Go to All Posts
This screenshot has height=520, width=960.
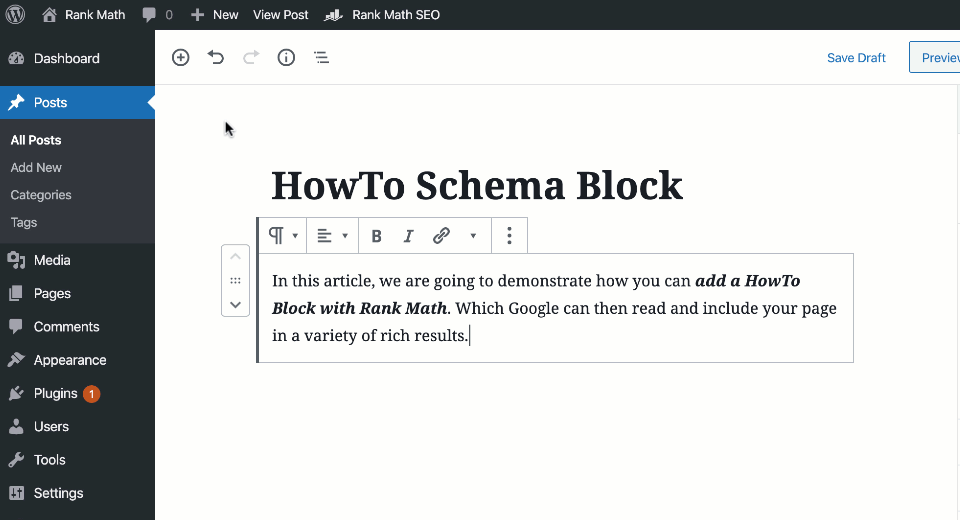[x=36, y=140]
